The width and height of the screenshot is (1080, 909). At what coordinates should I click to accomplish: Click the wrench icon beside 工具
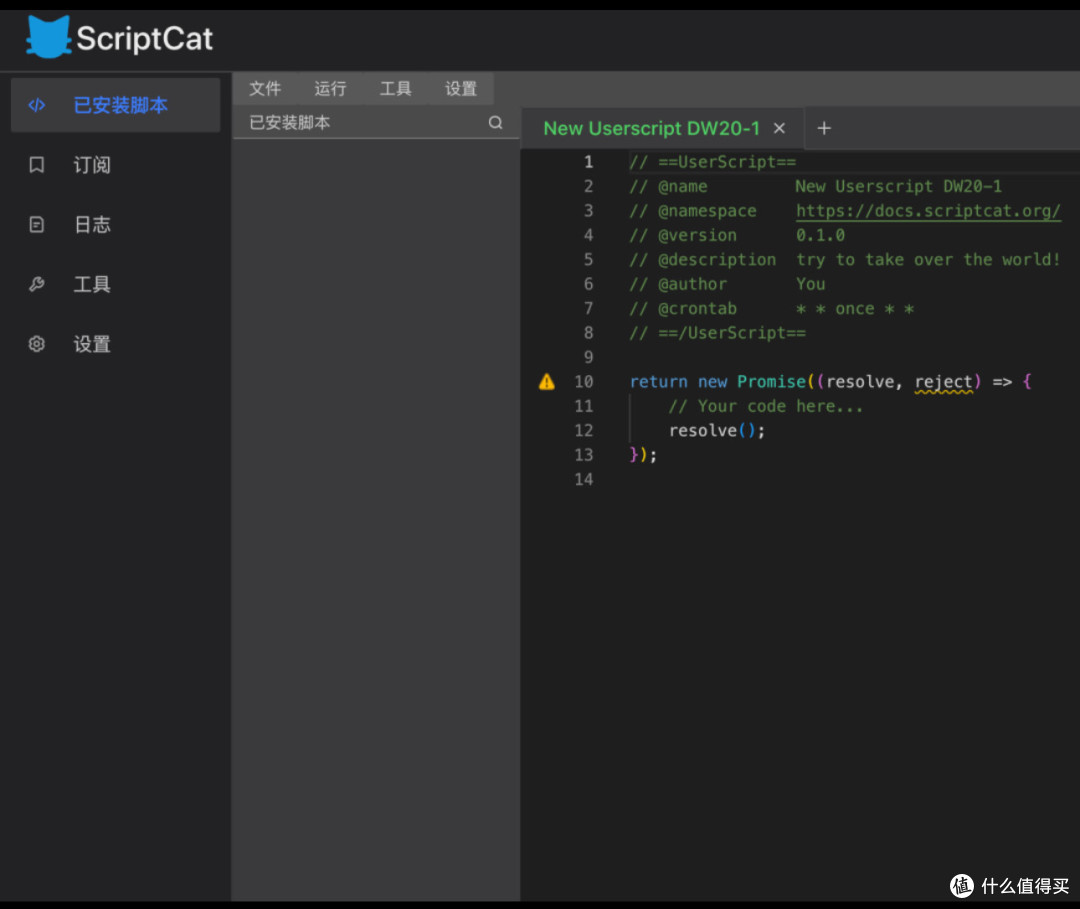coord(37,284)
